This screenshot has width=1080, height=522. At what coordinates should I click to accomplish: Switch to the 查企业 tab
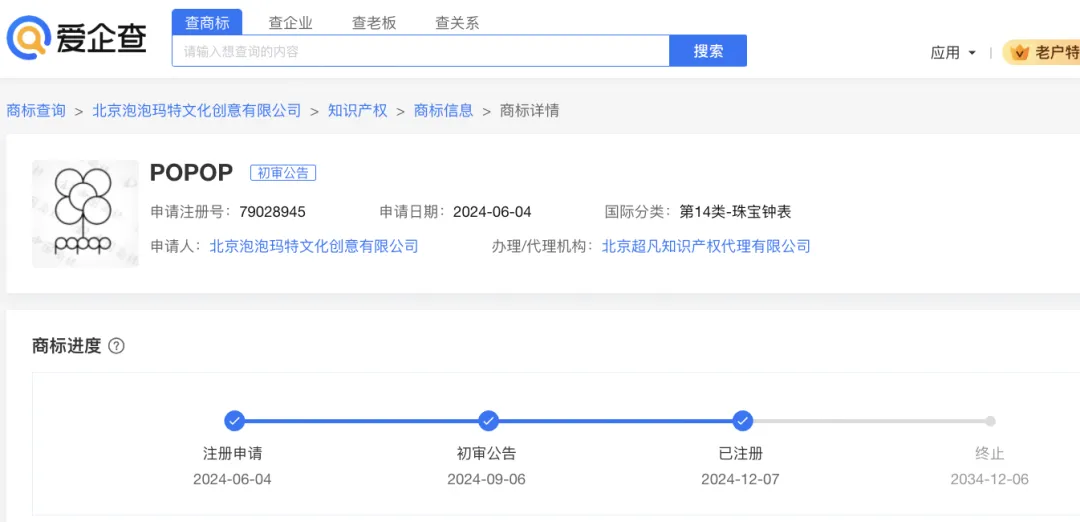[290, 23]
